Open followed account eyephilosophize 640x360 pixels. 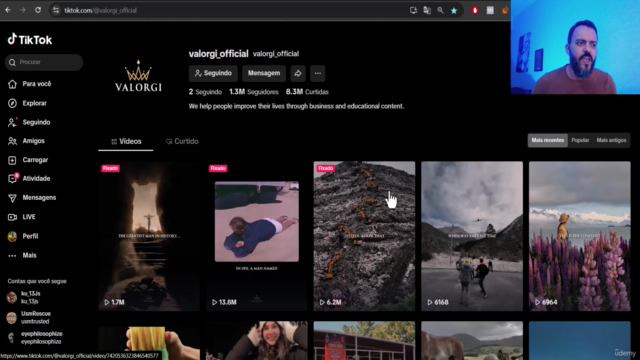[35, 338]
